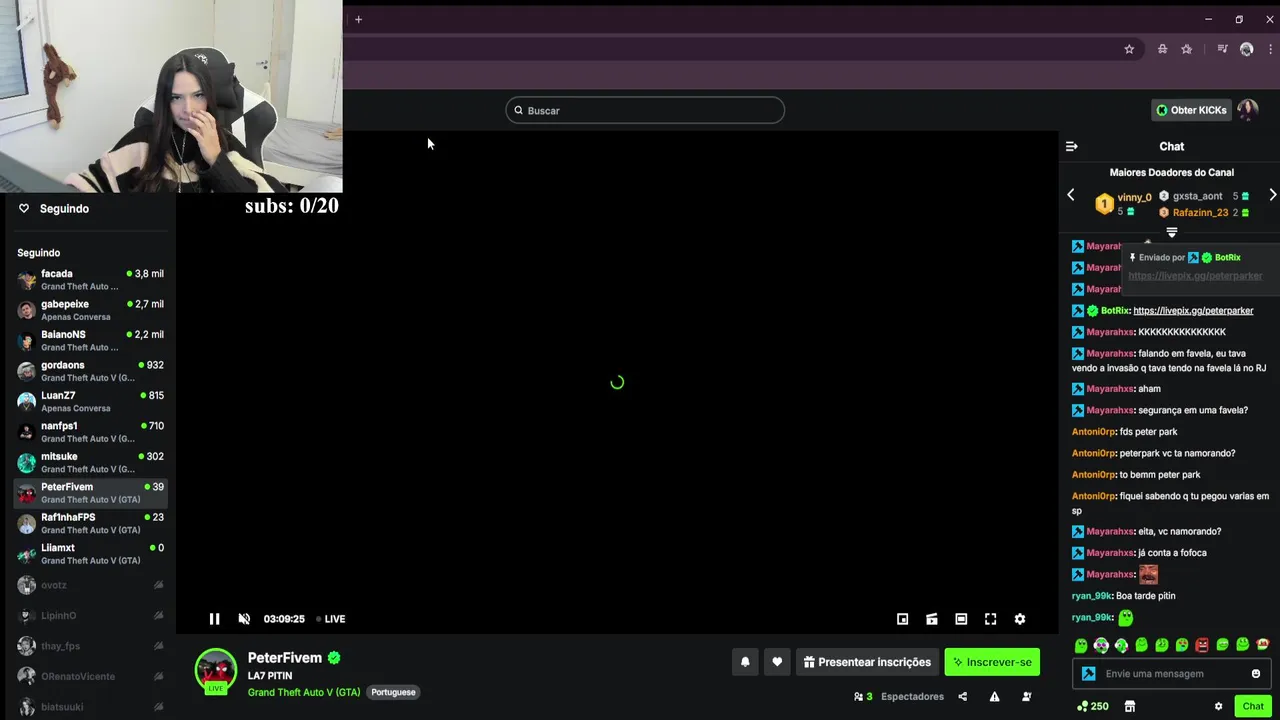Click donor Rafazinn_23 in leaderboard
Image resolution: width=1280 pixels, height=720 pixels.
(1200, 213)
